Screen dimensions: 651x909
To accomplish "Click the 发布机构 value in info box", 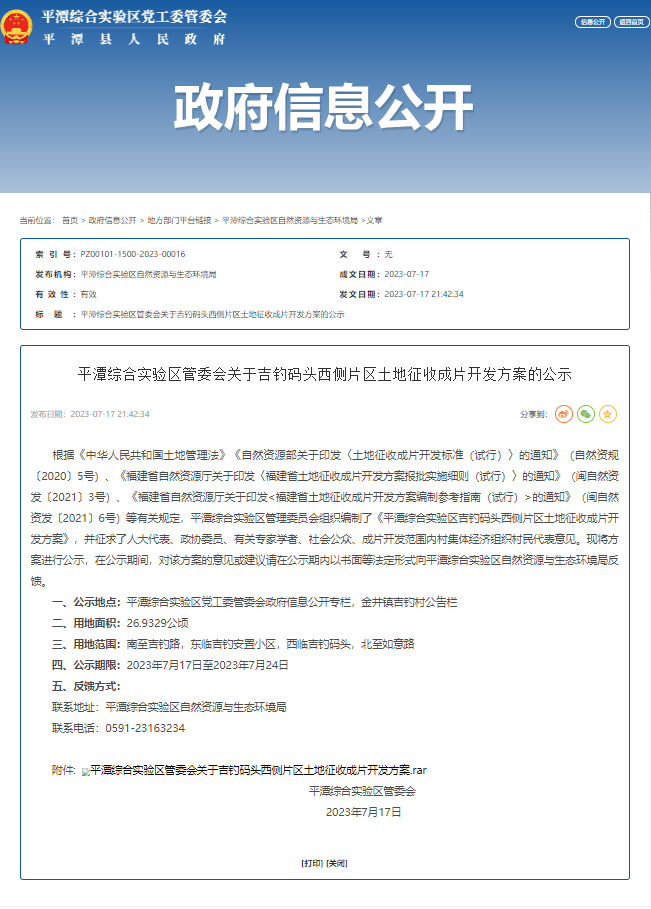I will (x=148, y=274).
